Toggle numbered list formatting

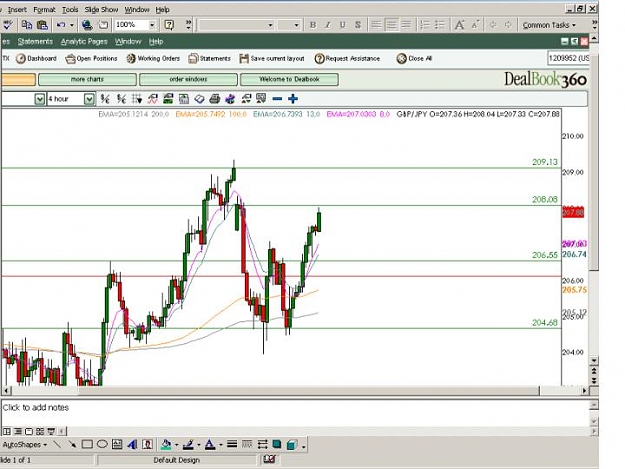click(425, 25)
